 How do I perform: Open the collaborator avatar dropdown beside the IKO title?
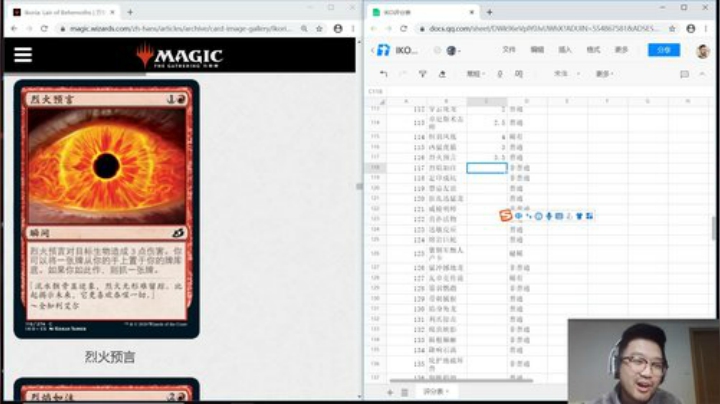point(453,50)
